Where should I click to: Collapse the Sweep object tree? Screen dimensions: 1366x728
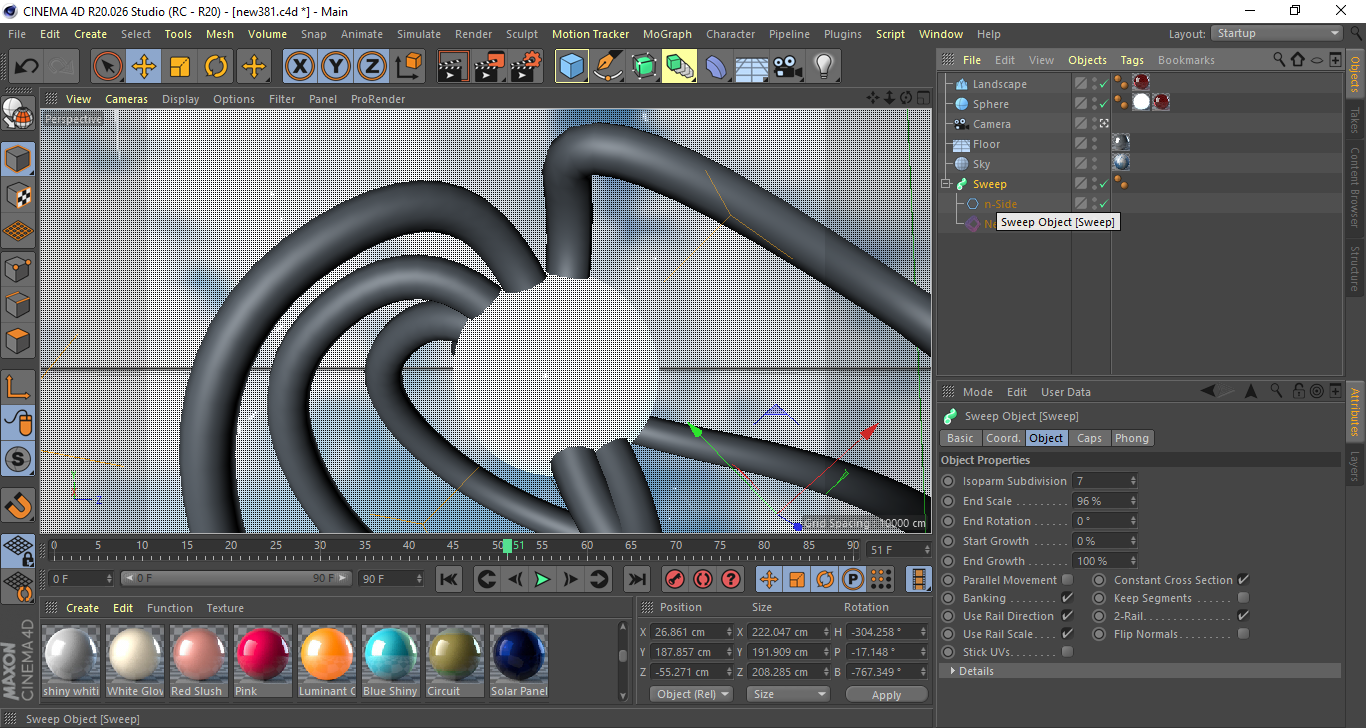click(x=946, y=184)
